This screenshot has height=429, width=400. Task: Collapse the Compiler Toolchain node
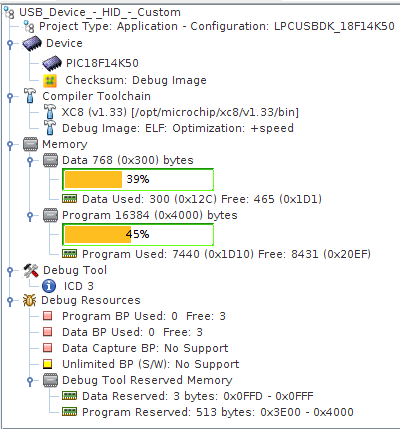tap(10, 97)
